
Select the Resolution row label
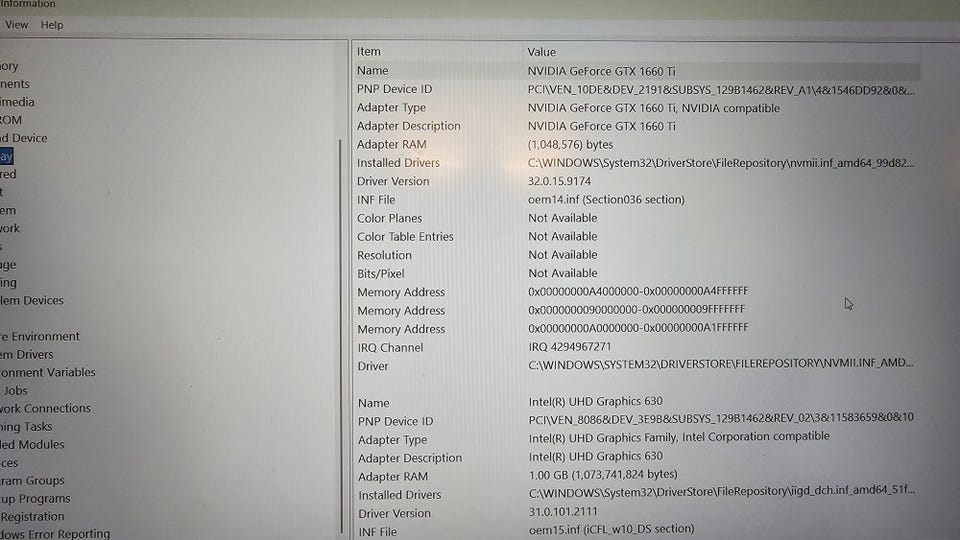pyautogui.click(x=384, y=255)
